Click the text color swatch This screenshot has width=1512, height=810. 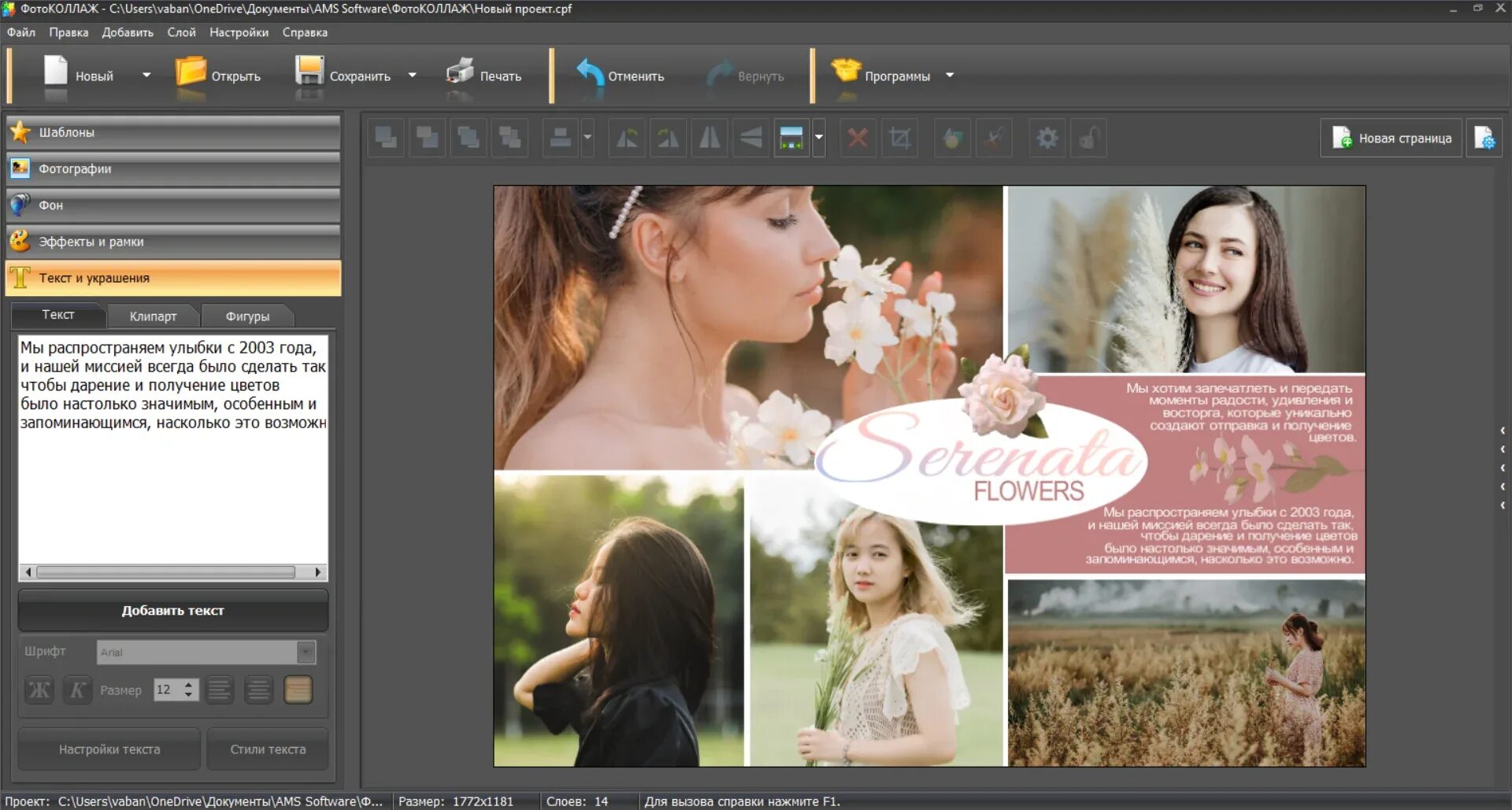click(x=298, y=690)
